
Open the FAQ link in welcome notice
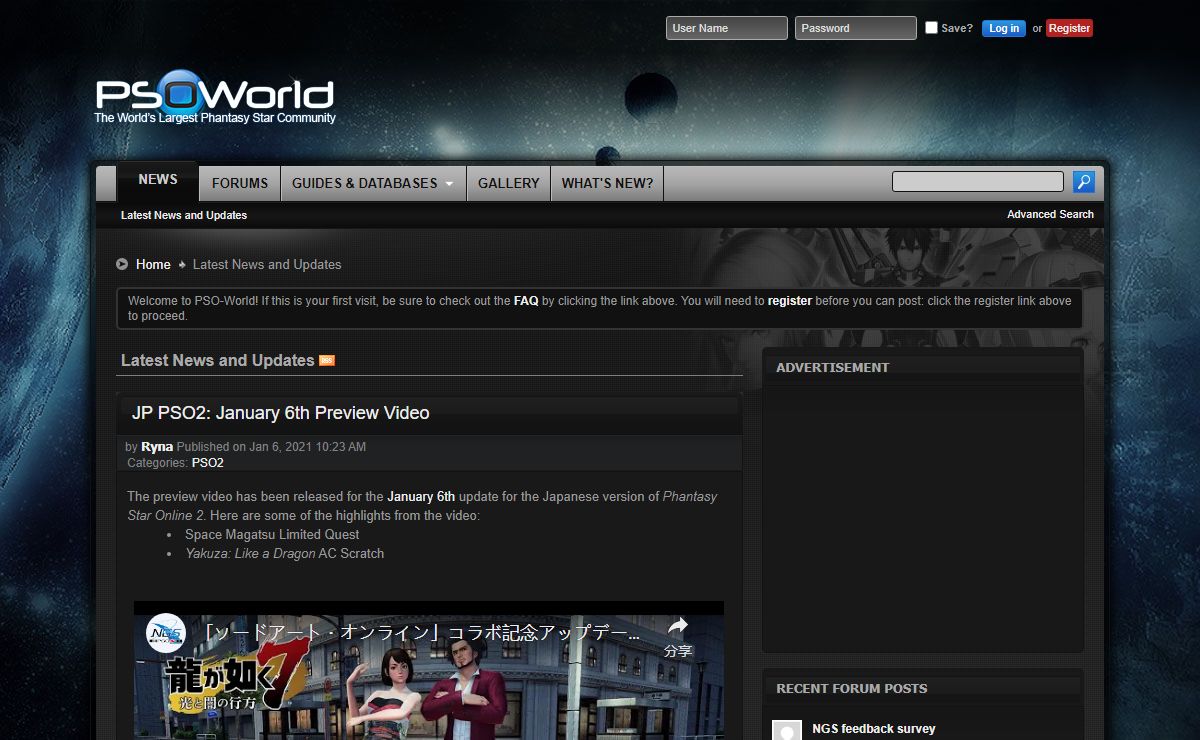[526, 300]
